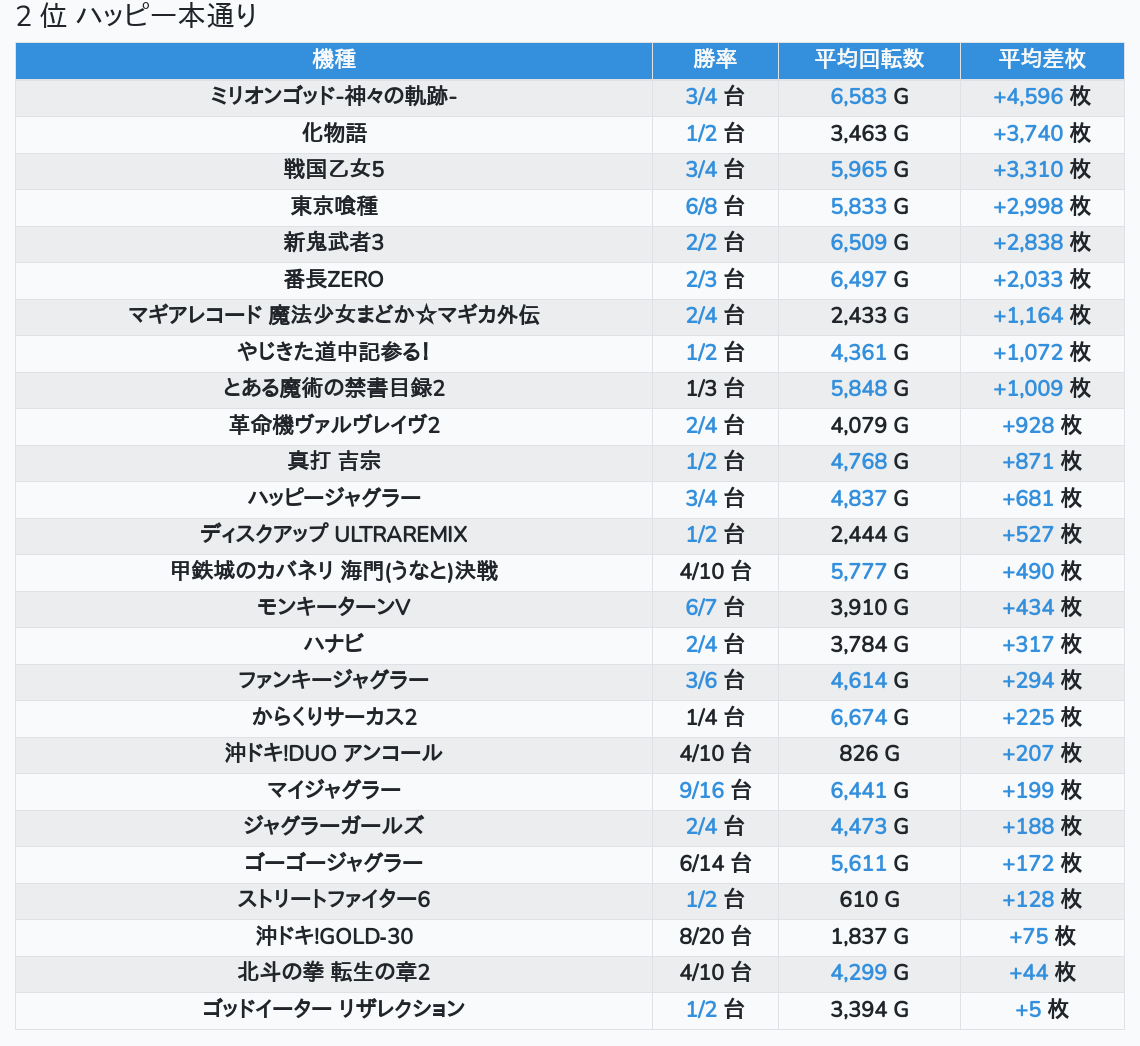The image size is (1140, 1046).
Task: Select the ファンキージャグラー machine name
Action: tap(334, 680)
